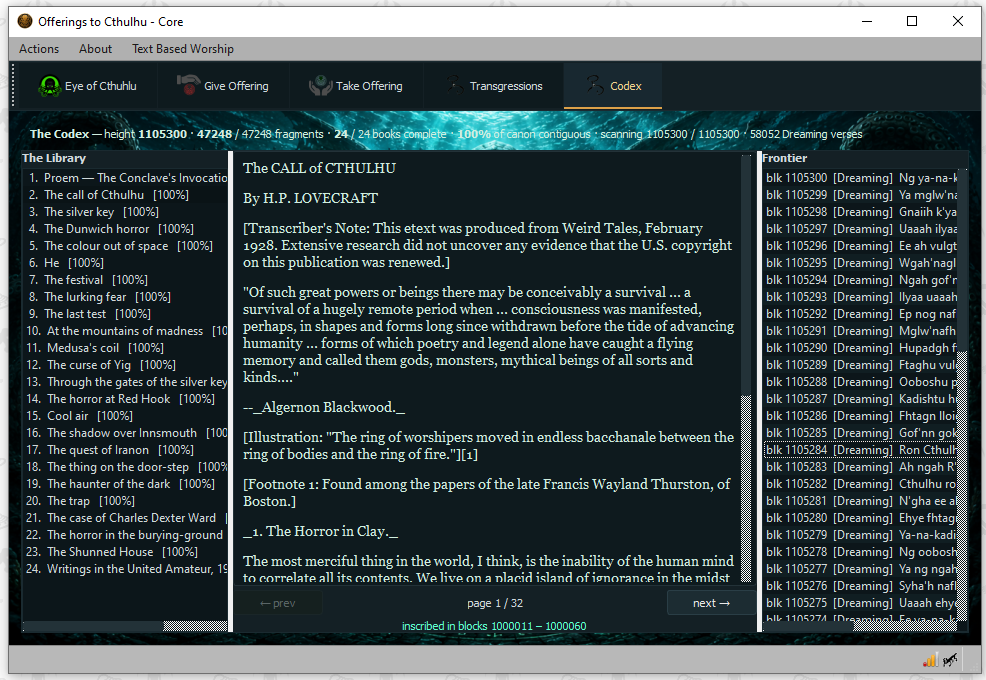Open Writings in the United Amateur
Viewport: 986px width, 680px height.
[126, 569]
